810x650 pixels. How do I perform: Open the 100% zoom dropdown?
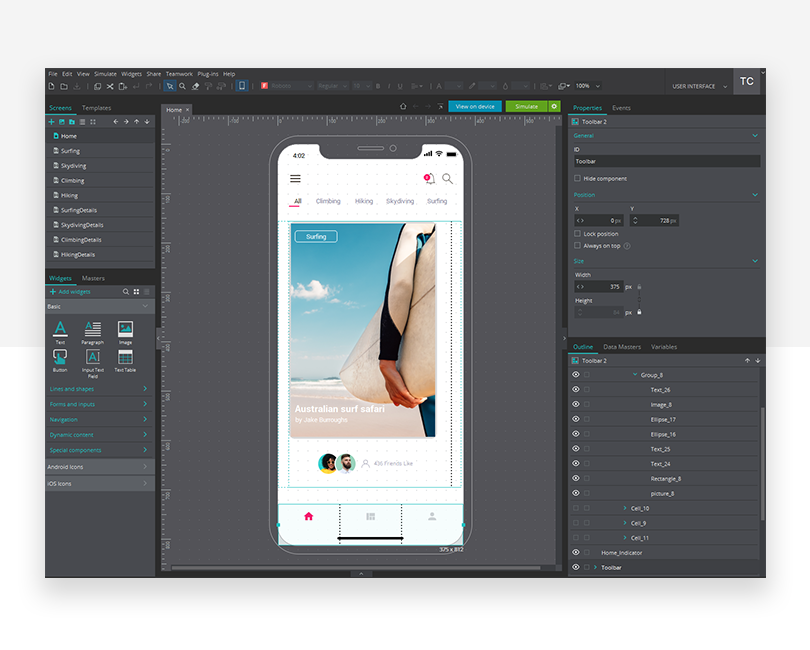598,86
